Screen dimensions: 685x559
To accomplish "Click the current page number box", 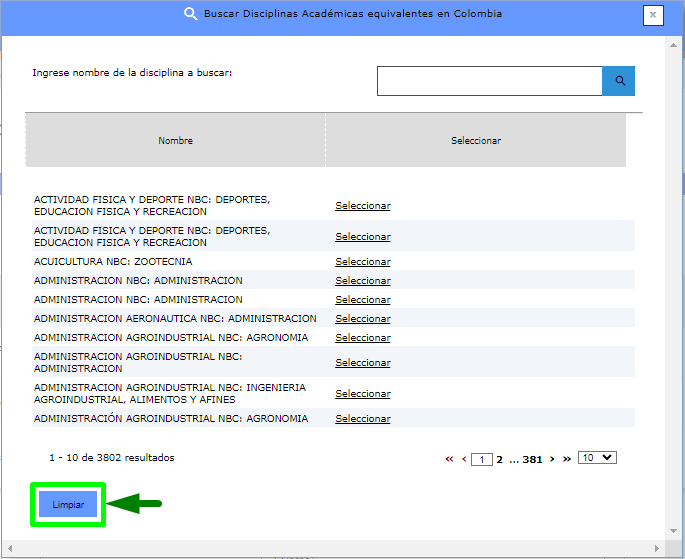I will [482, 460].
